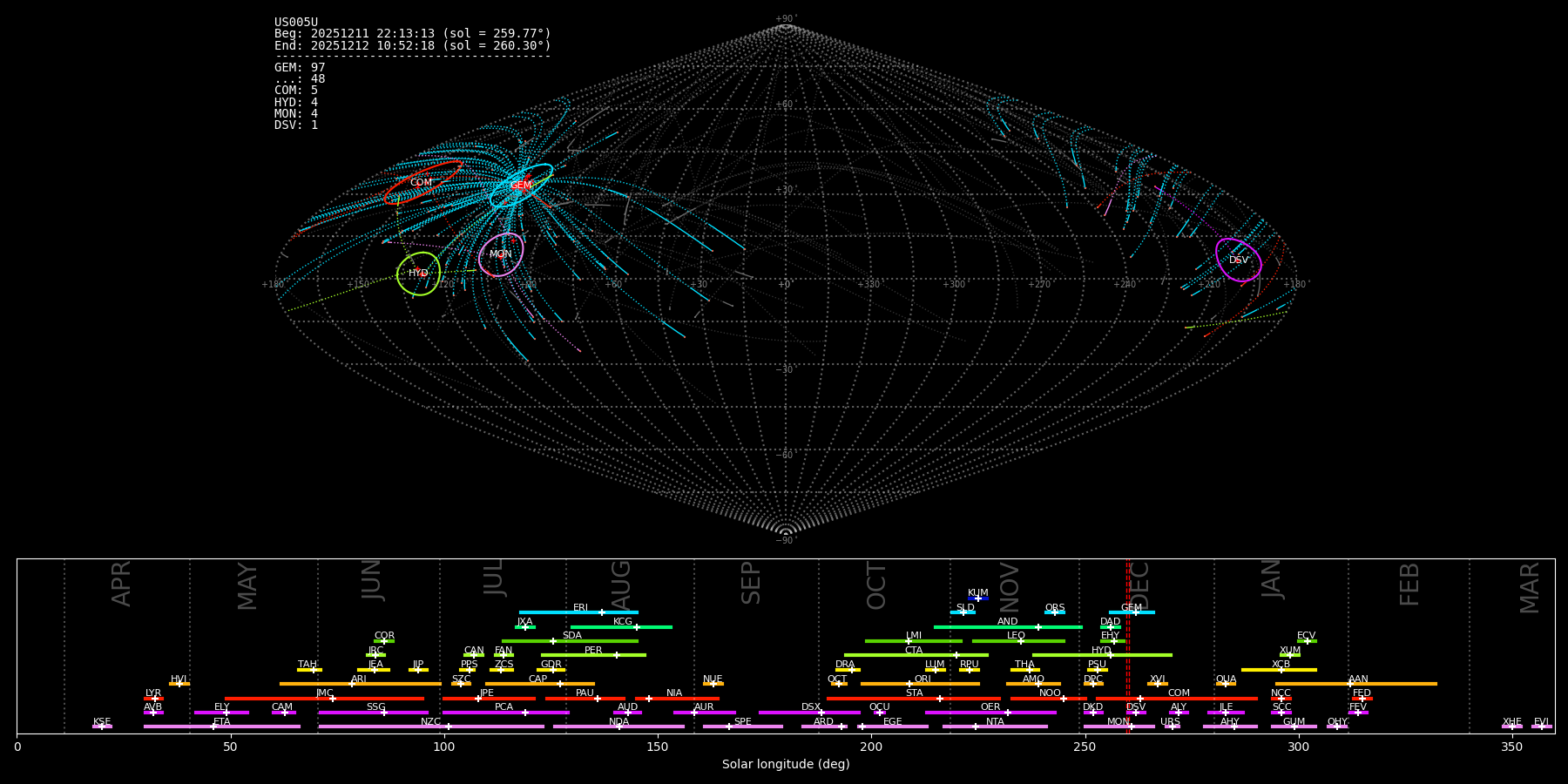Screen dimensions: 1568x784
Task: Click the CTA shower bar
Action: pyautogui.click(x=916, y=655)
